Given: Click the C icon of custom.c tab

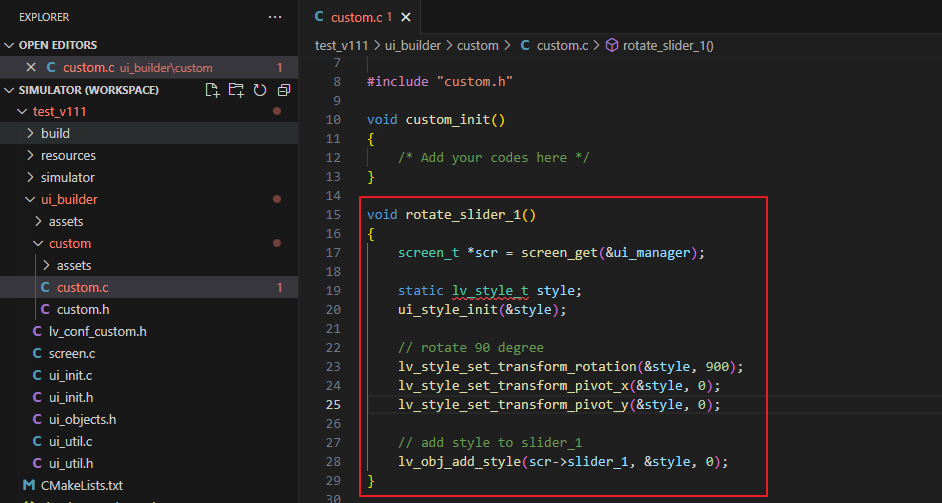Looking at the screenshot, I should [319, 17].
